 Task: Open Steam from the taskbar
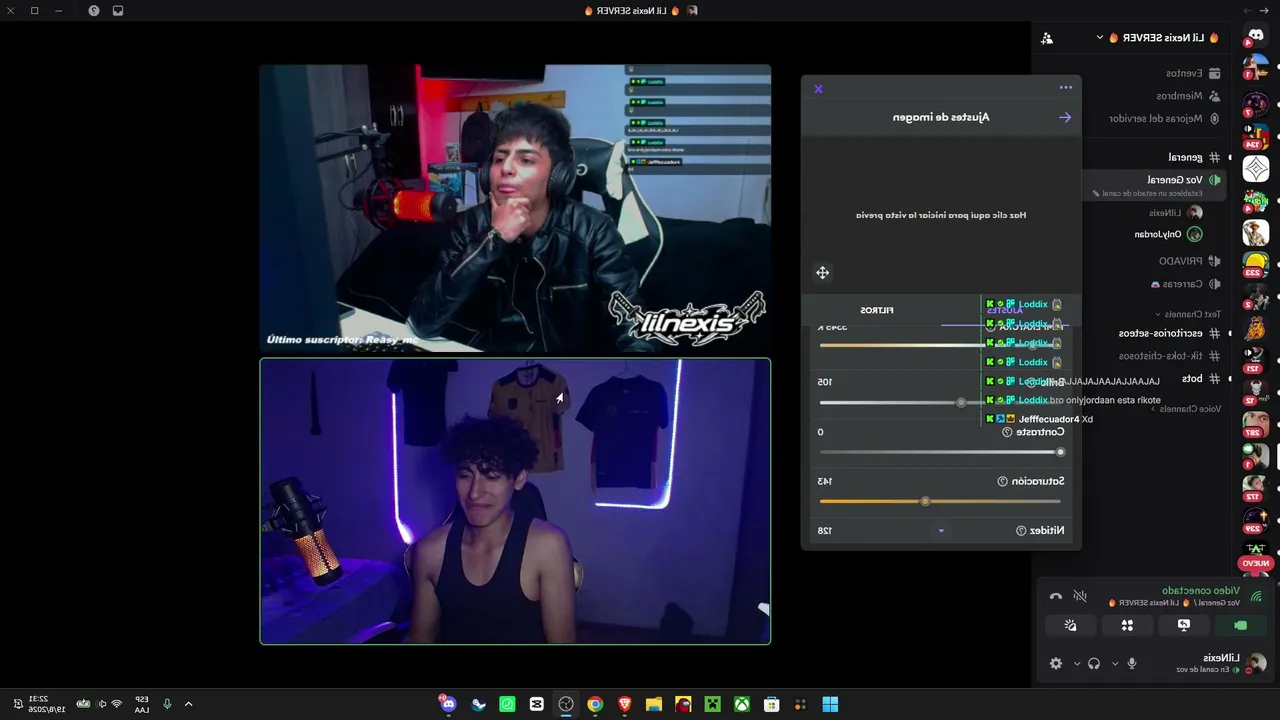click(x=478, y=704)
